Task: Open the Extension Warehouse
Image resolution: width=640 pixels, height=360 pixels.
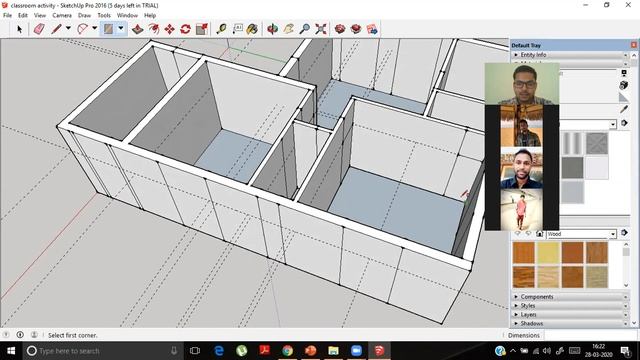Action: (x=356, y=29)
